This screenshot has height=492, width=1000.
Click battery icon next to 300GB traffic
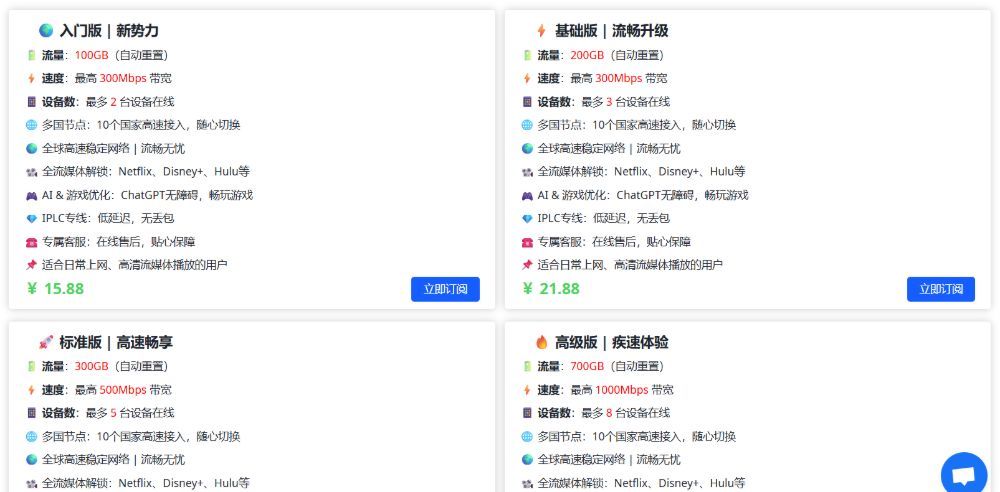(x=31, y=366)
